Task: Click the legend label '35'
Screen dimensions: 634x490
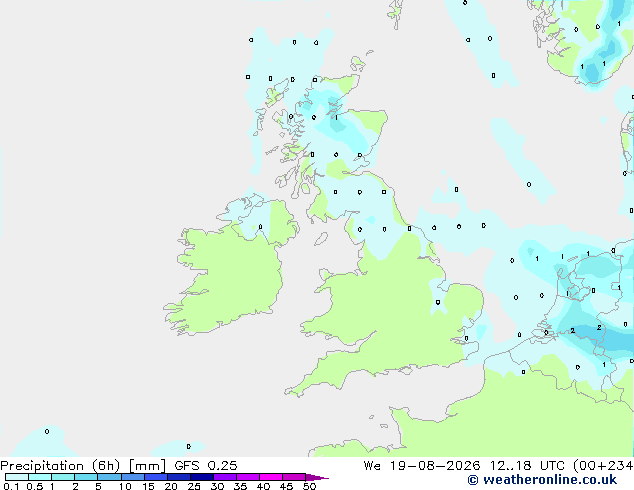Action: [240, 486]
